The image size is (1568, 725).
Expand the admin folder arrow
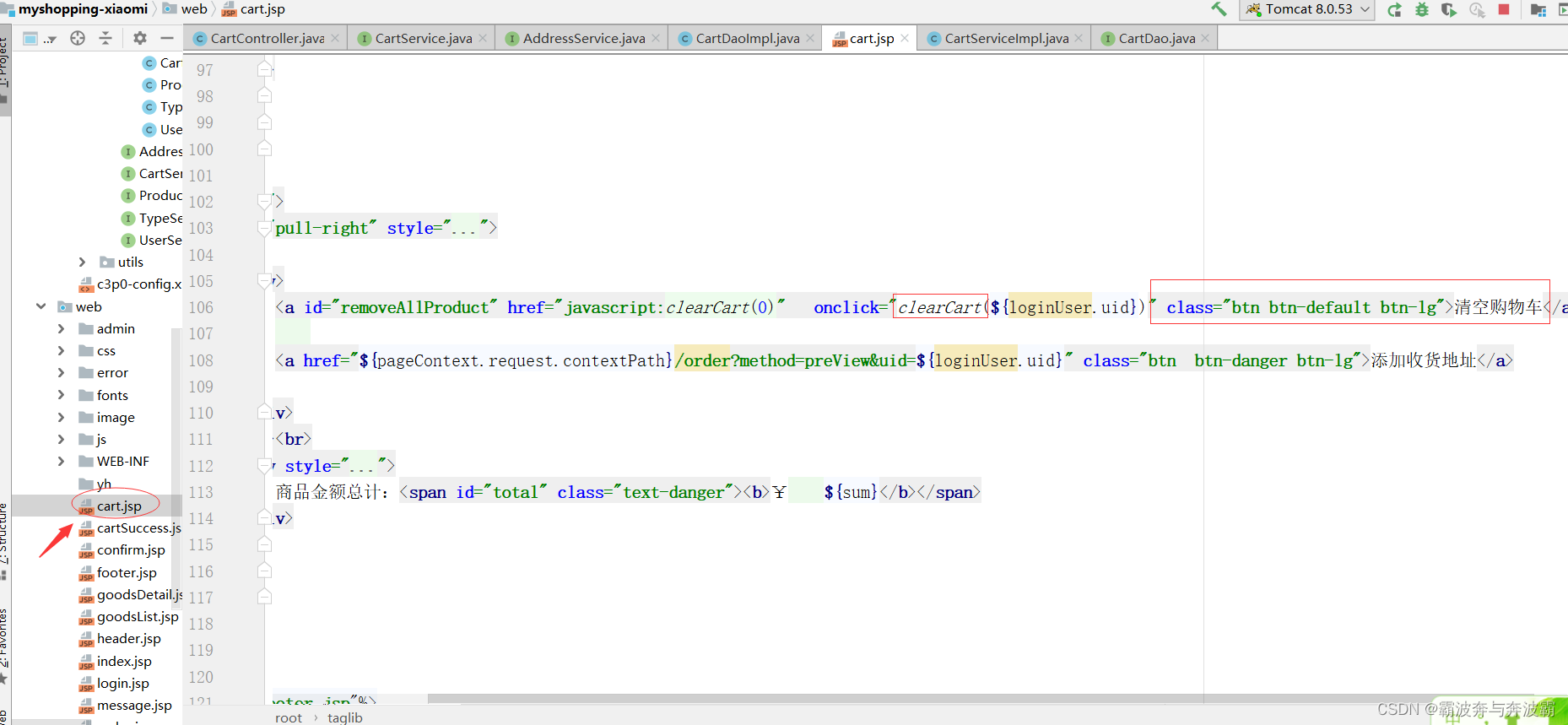(x=61, y=328)
